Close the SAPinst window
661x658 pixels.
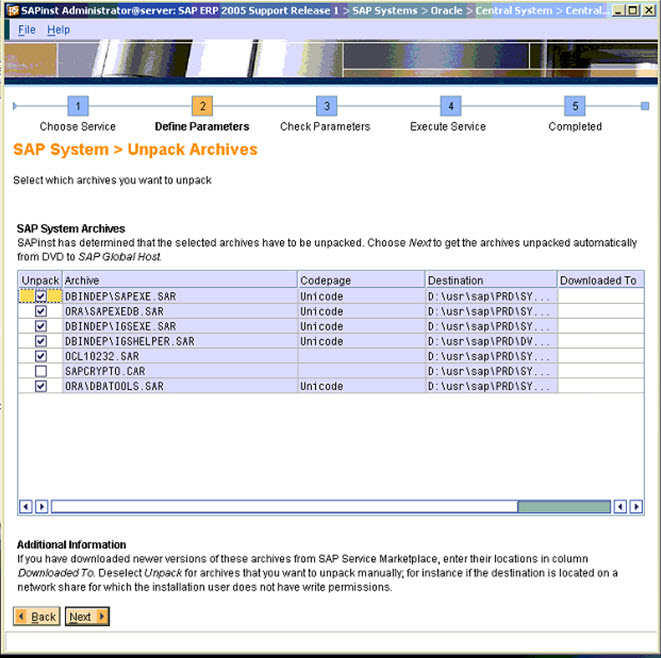(648, 10)
